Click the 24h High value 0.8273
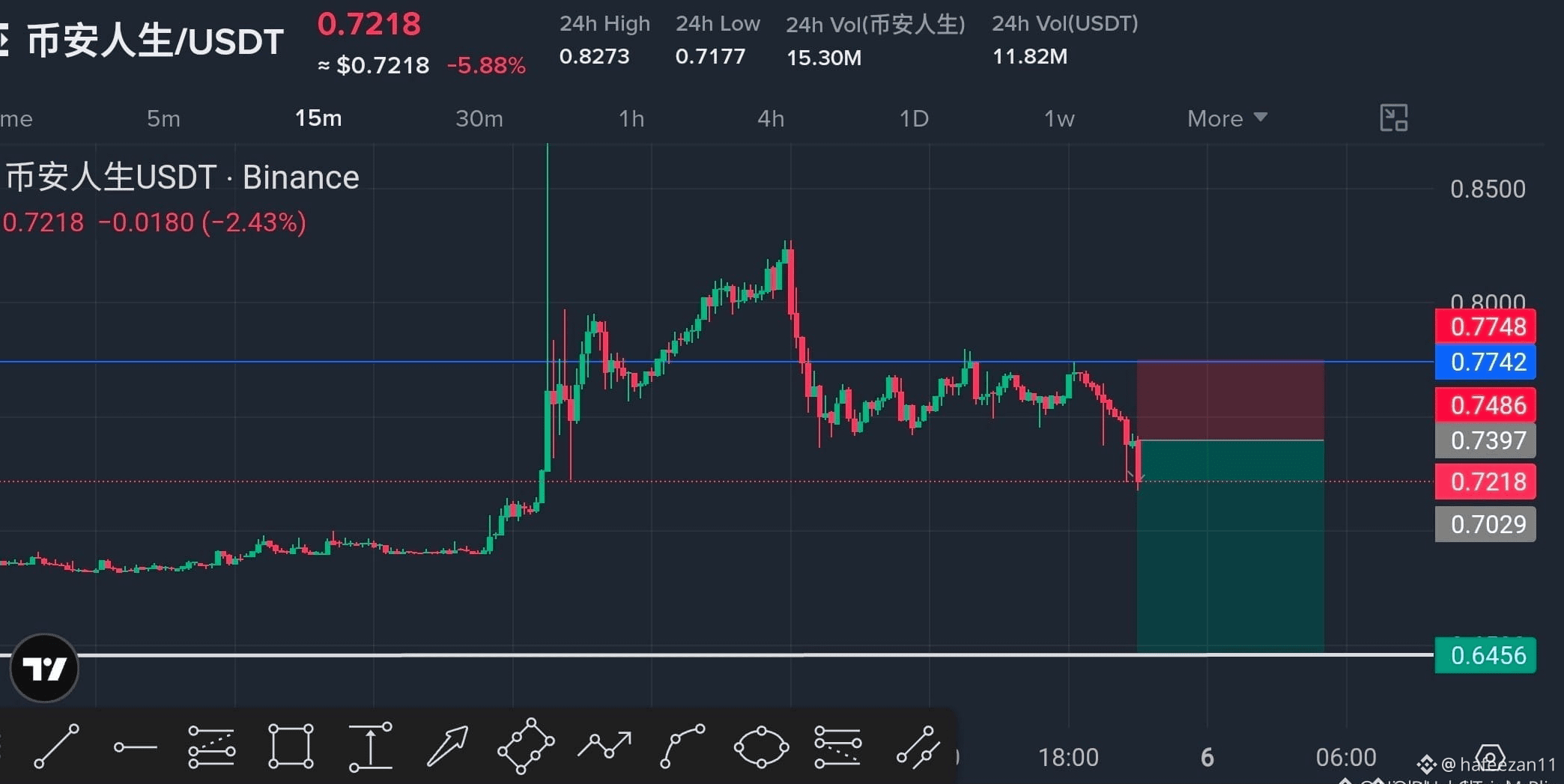Image resolution: width=1564 pixels, height=784 pixels. 594,56
